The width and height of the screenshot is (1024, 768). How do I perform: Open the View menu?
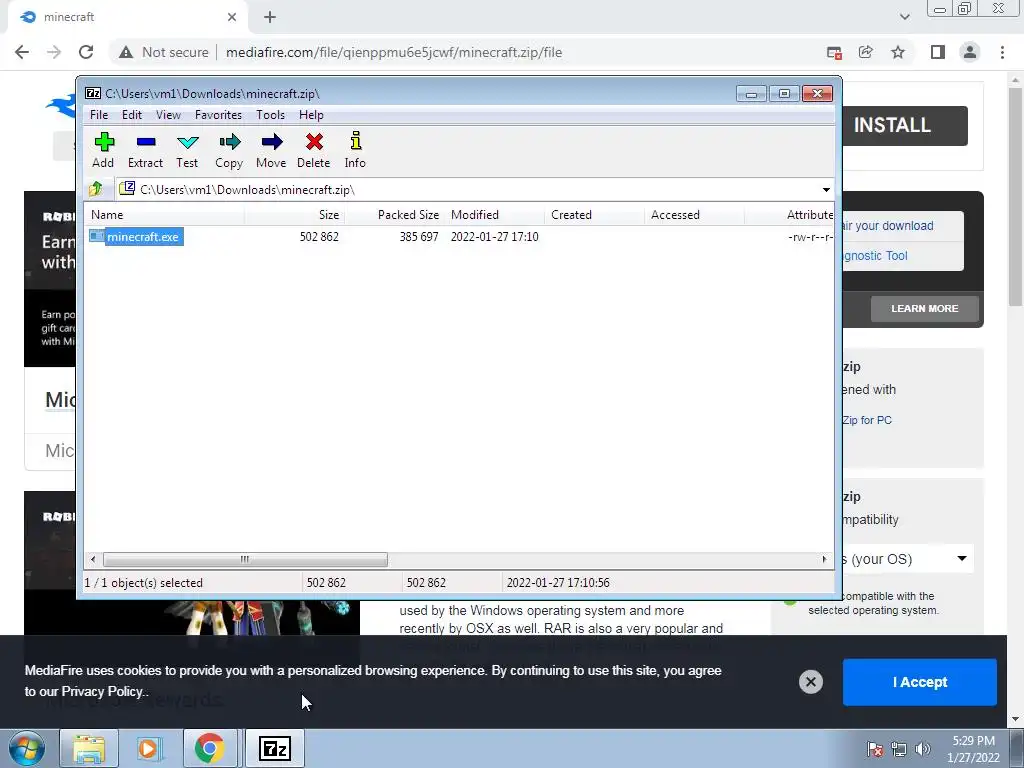click(168, 115)
